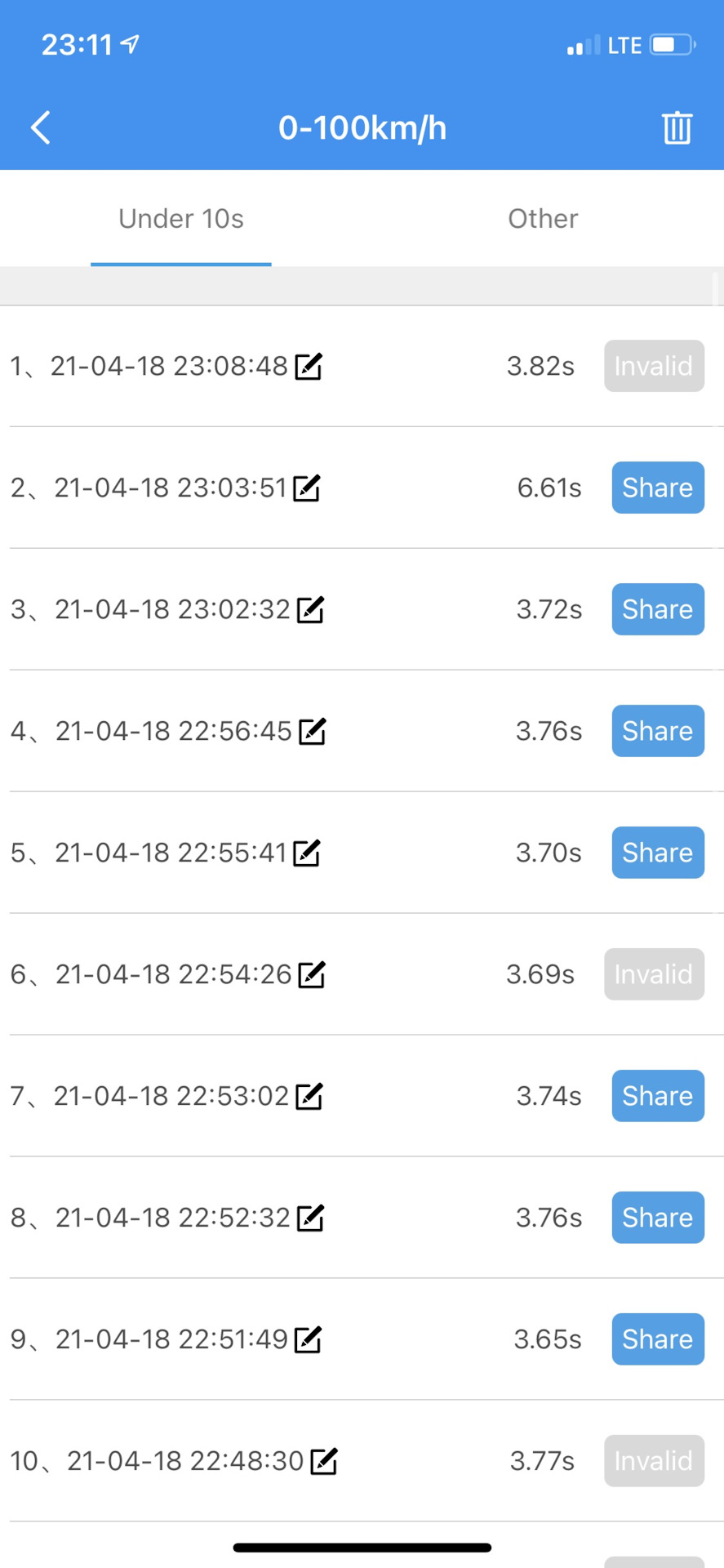The width and height of the screenshot is (724, 1568).
Task: Tap edit icon on record 10
Action: click(324, 1462)
